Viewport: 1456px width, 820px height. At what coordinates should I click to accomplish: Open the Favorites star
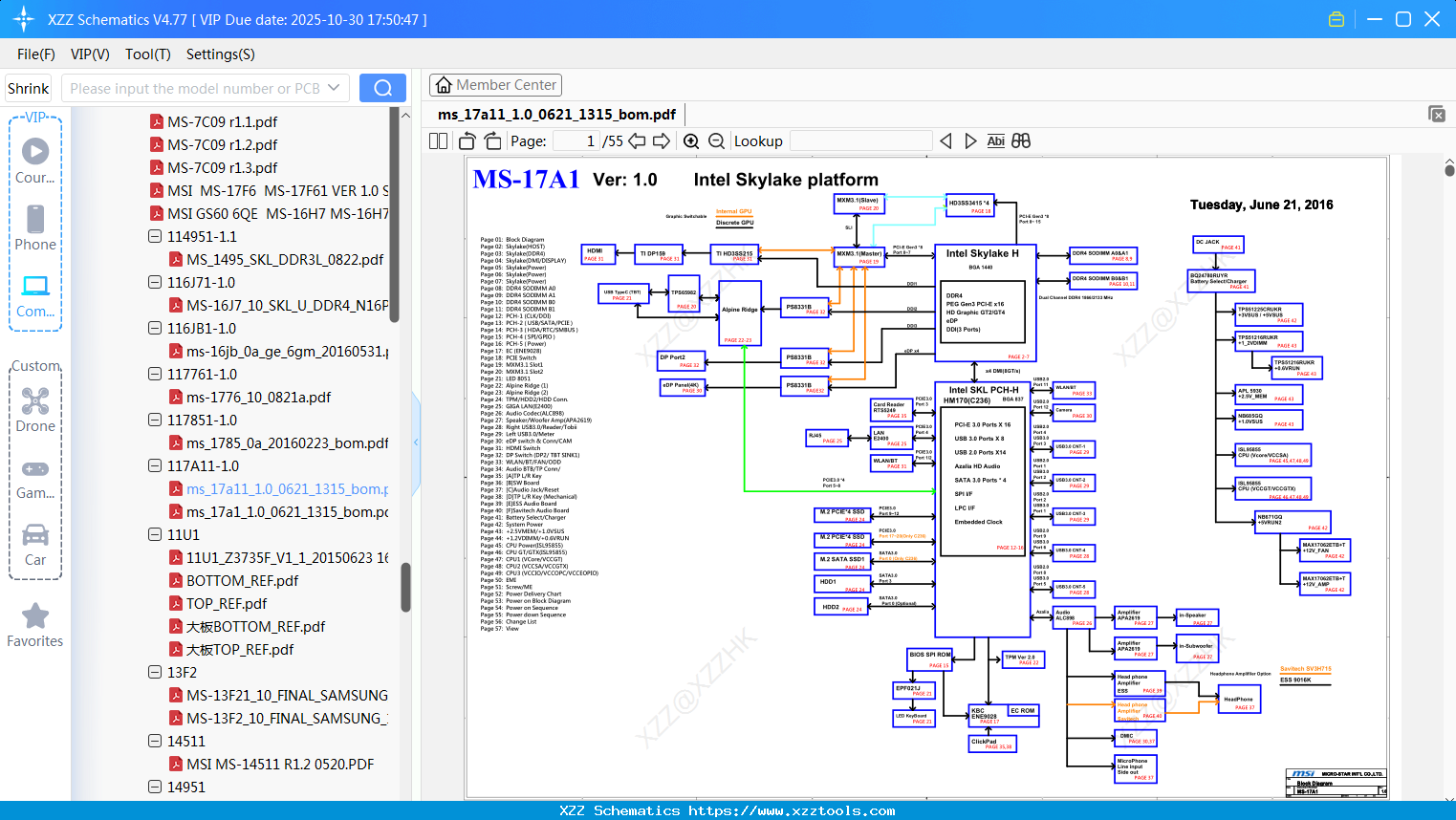(35, 625)
